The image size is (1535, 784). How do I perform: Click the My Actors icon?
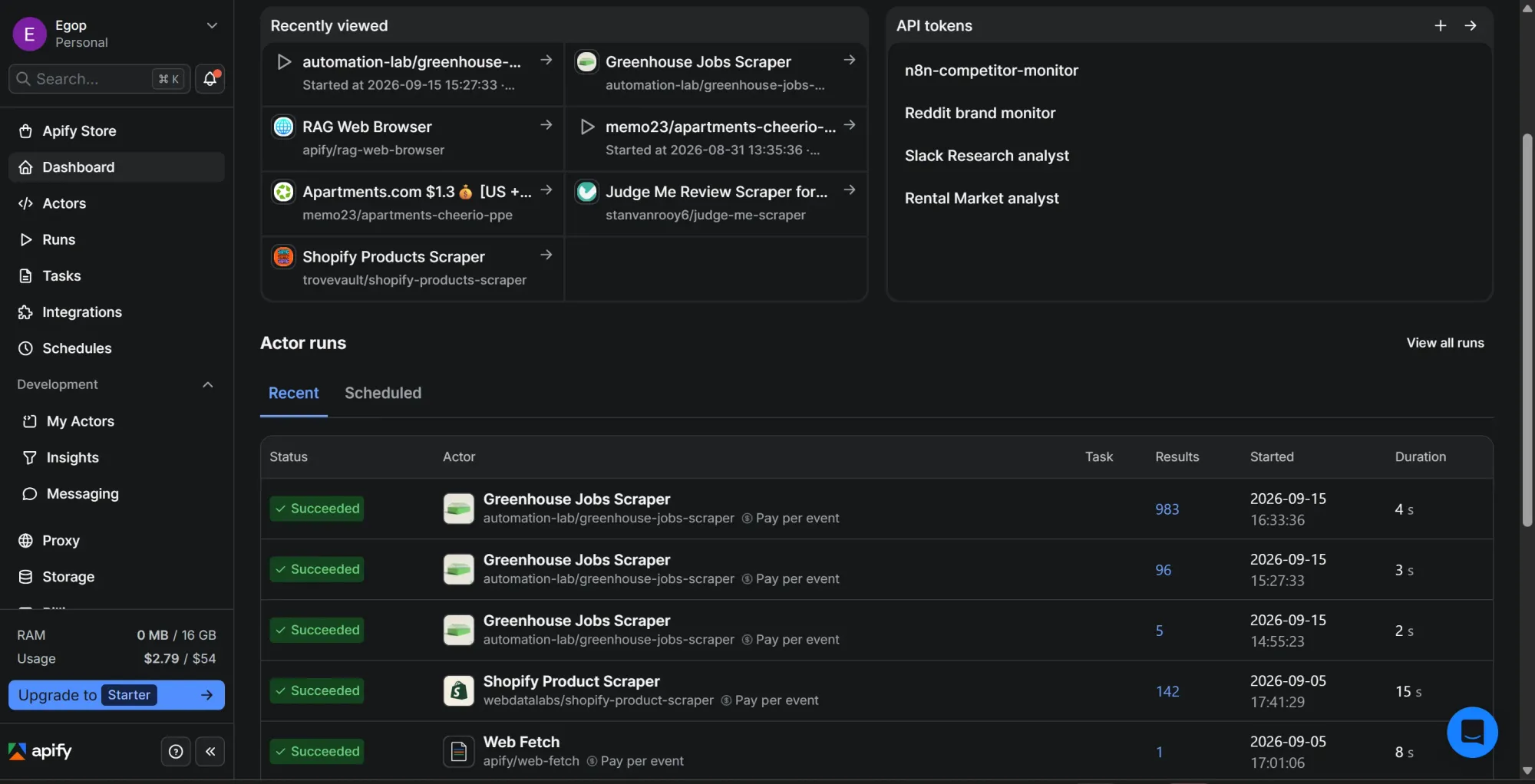click(x=29, y=421)
